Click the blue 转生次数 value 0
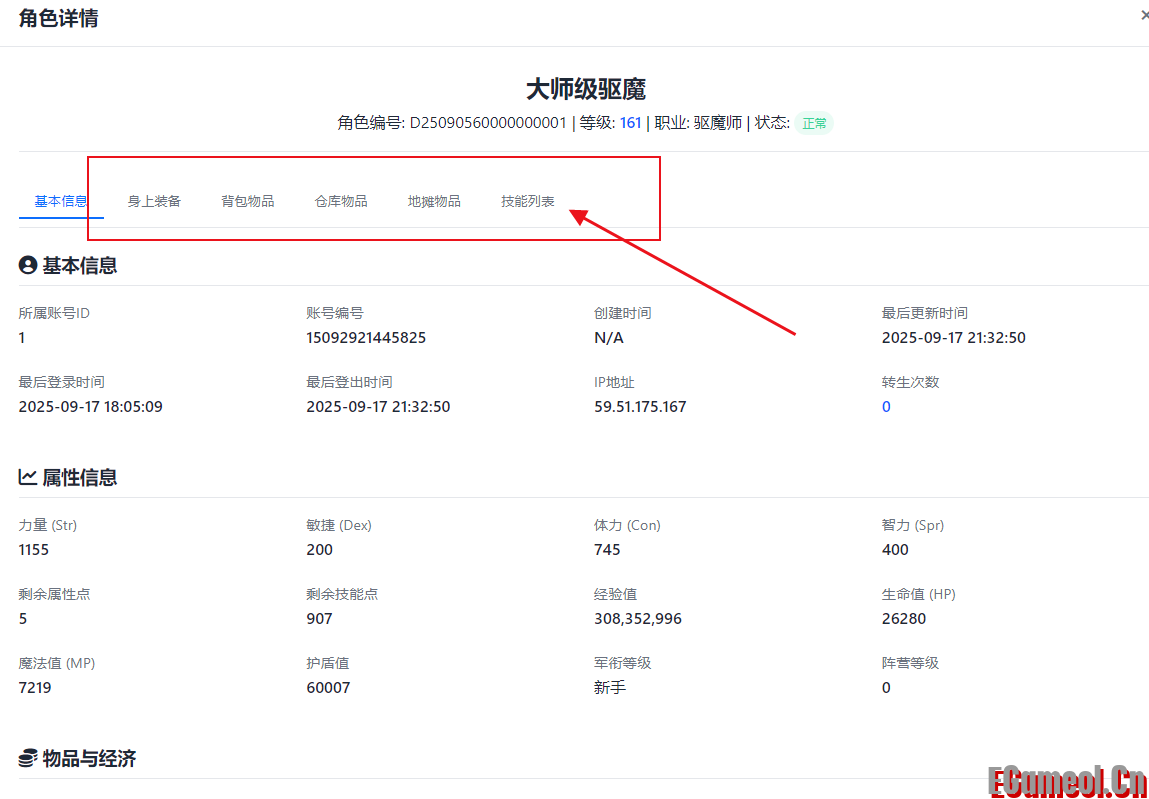 pyautogui.click(x=884, y=406)
